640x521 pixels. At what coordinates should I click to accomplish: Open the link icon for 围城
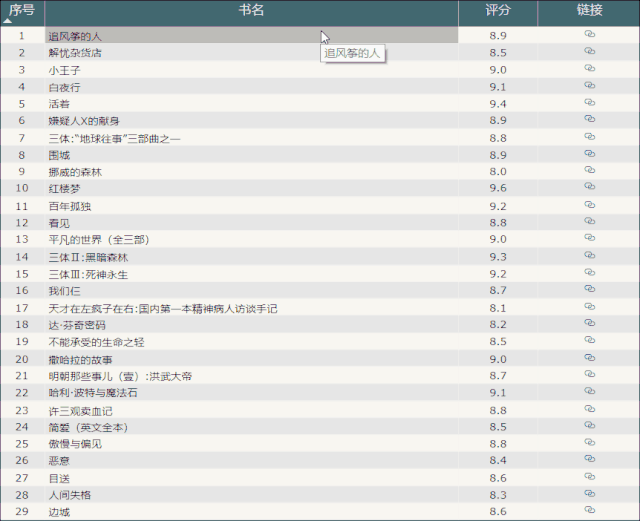coord(589,154)
